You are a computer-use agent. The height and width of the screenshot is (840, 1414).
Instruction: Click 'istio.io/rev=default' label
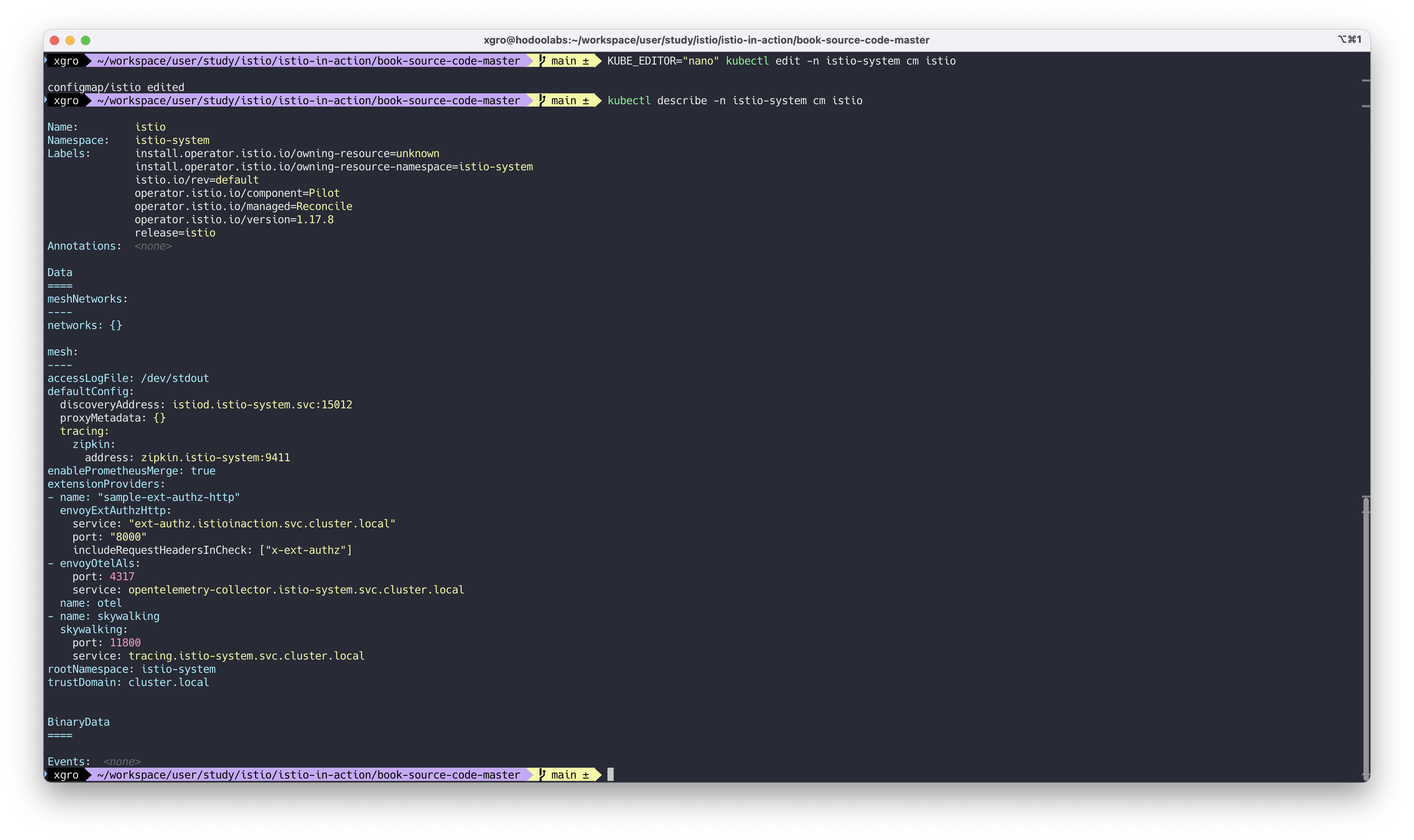196,180
